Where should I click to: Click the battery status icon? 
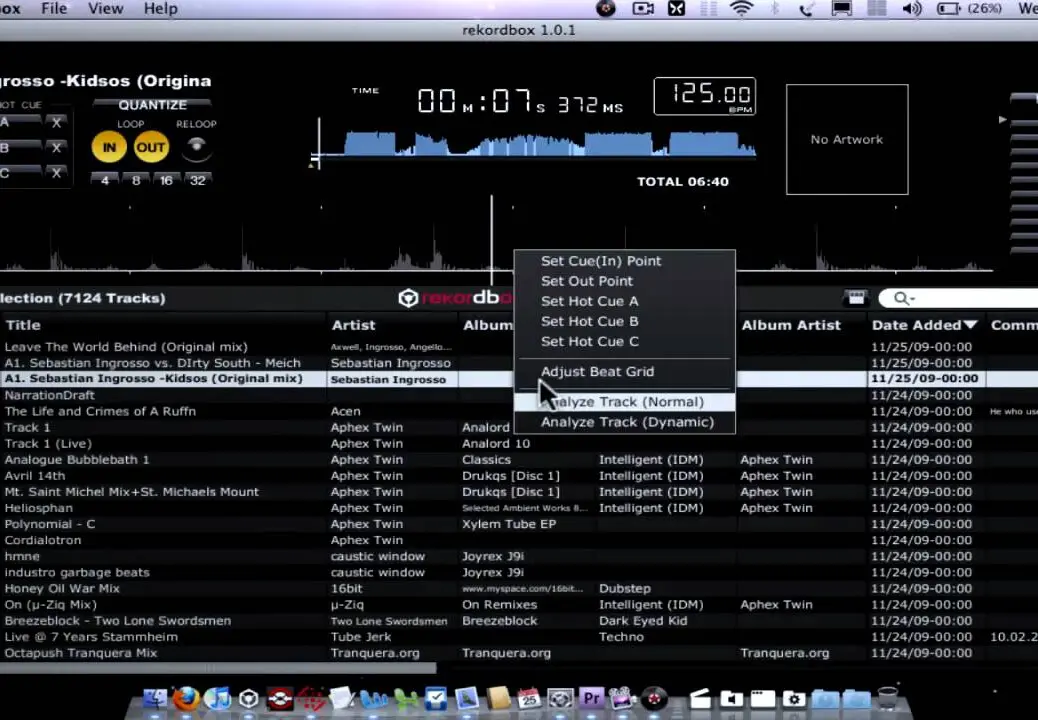coord(948,9)
